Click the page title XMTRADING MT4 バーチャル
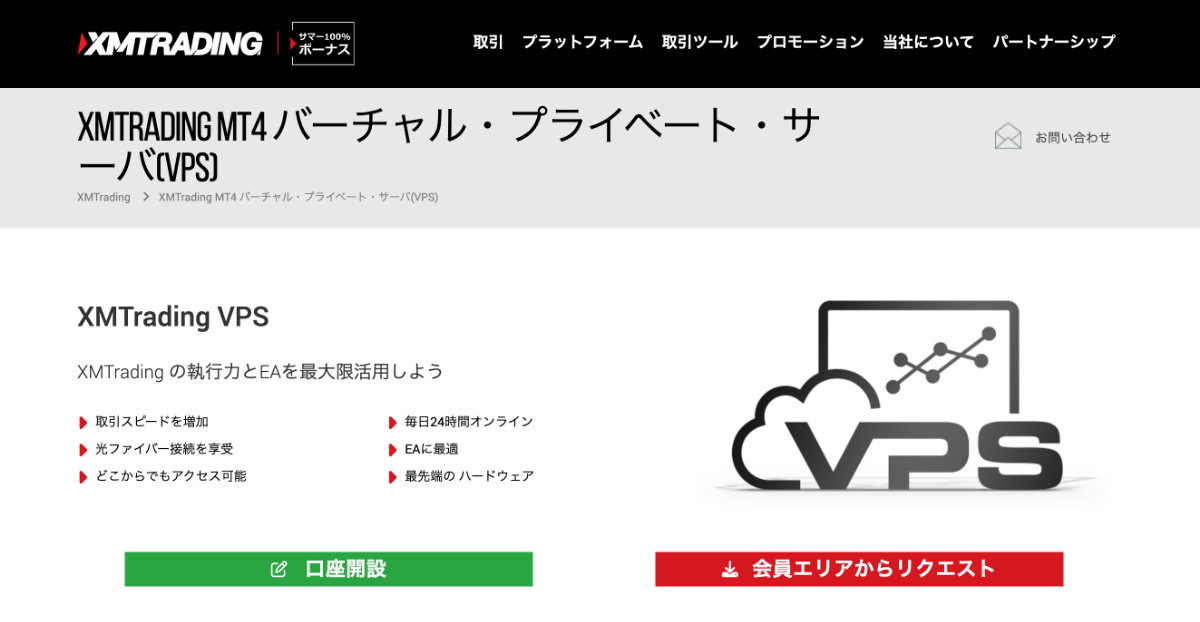 tap(448, 146)
